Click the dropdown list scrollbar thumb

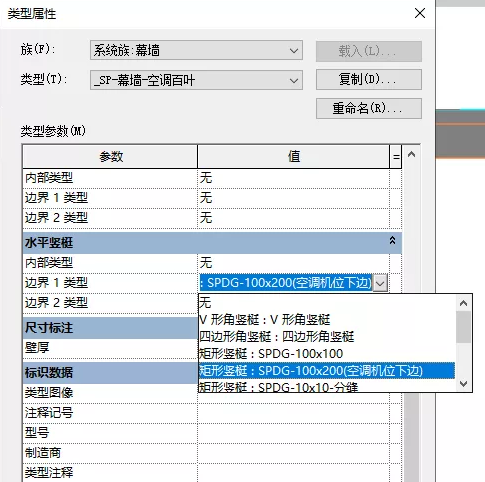tap(463, 327)
